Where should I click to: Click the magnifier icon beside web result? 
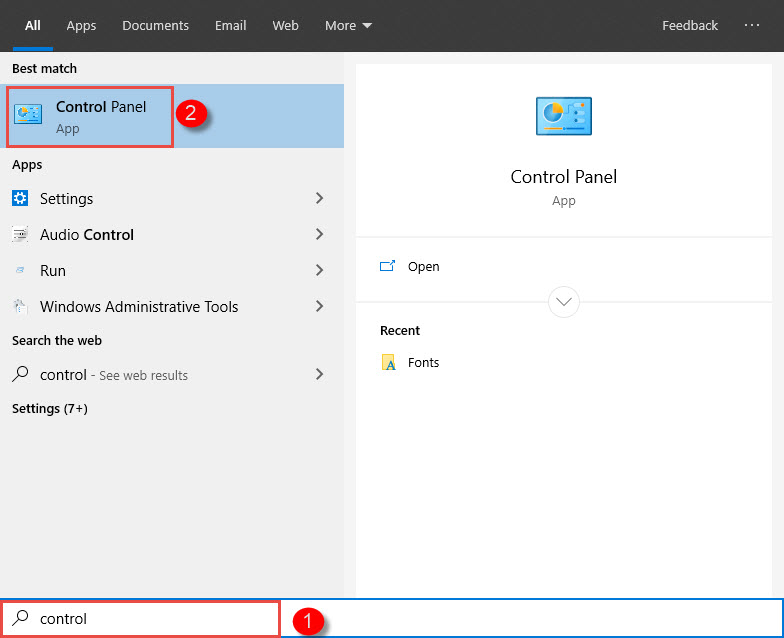20,375
